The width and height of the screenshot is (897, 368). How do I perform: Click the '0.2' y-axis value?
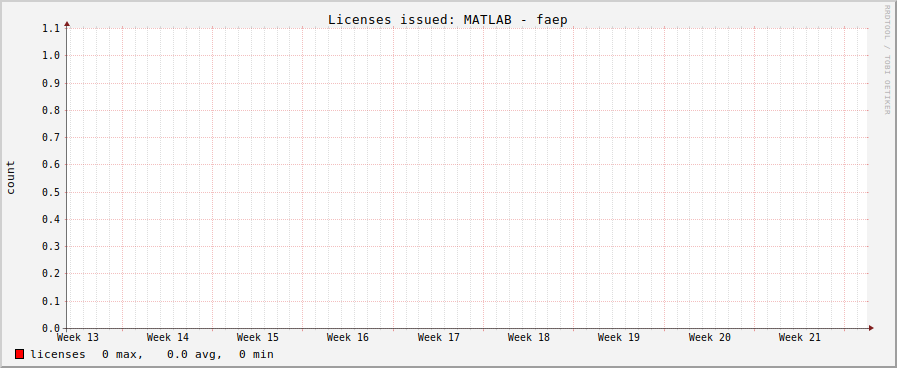click(51, 274)
